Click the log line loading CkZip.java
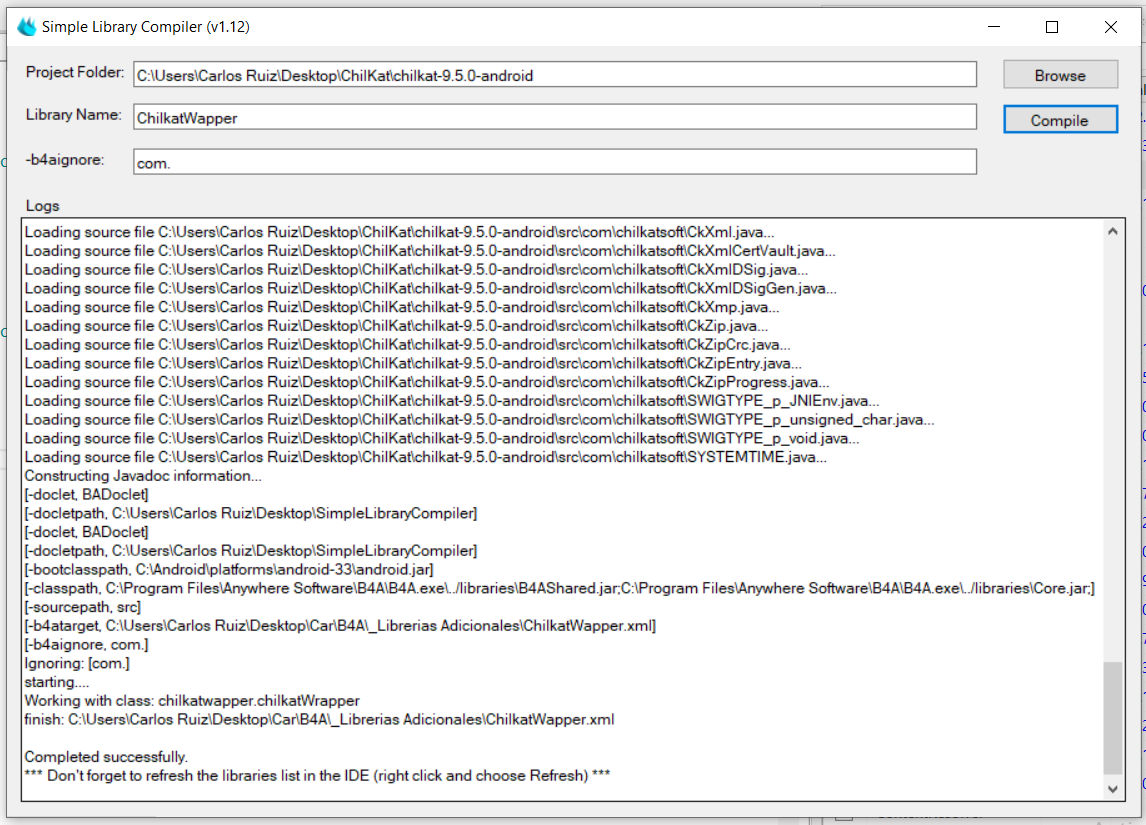Viewport: 1146px width, 825px height. pyautogui.click(x=396, y=326)
